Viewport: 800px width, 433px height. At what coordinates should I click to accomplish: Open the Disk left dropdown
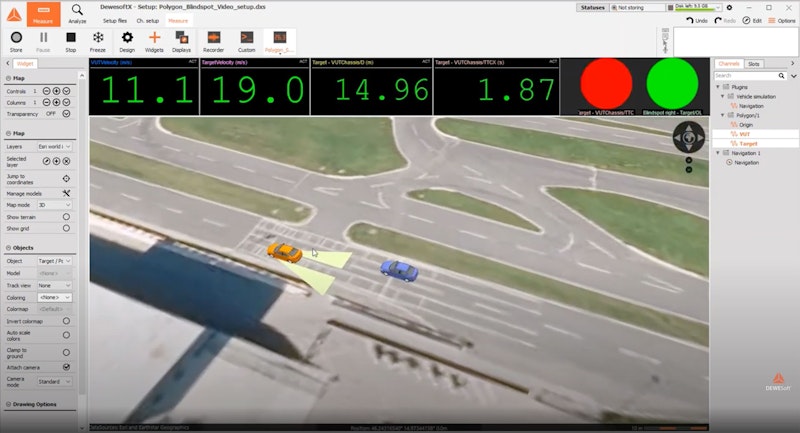pyautogui.click(x=718, y=8)
